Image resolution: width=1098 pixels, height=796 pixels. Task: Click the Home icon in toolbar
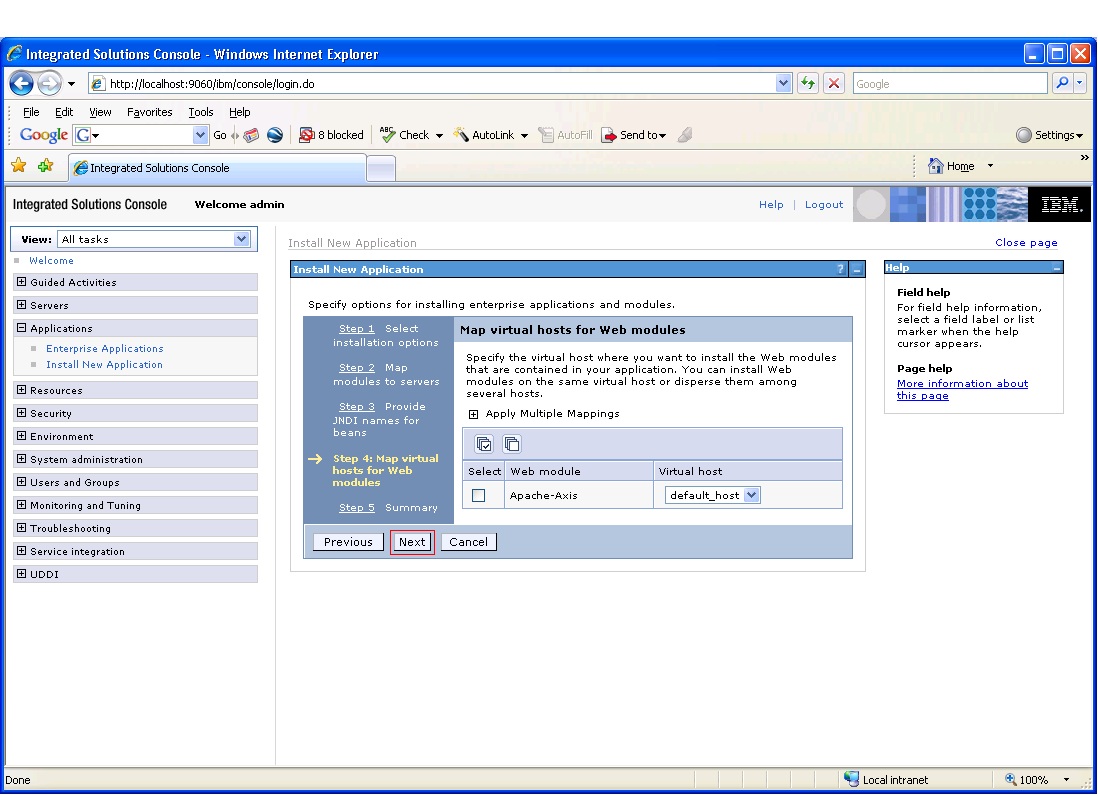[x=935, y=166]
